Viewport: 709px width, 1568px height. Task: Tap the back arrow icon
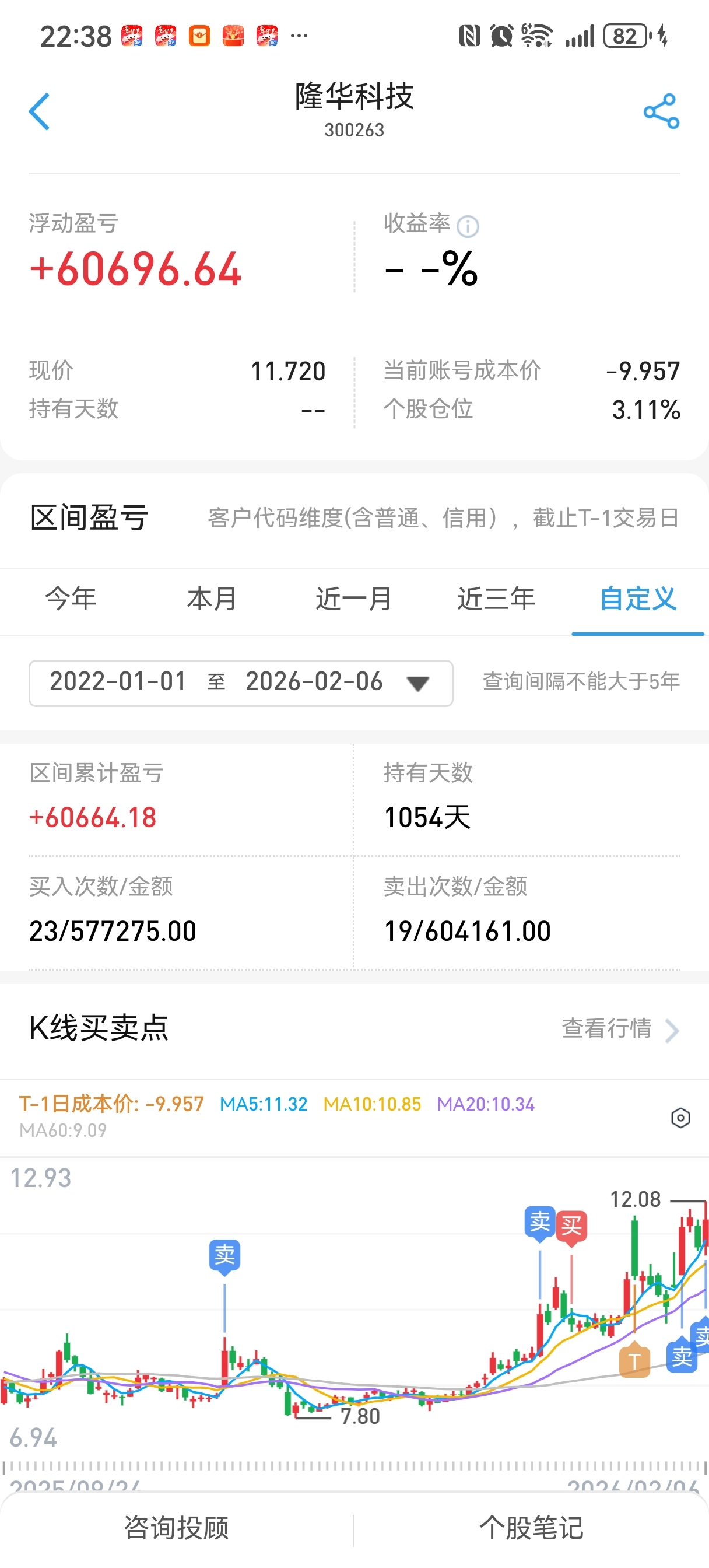(39, 111)
